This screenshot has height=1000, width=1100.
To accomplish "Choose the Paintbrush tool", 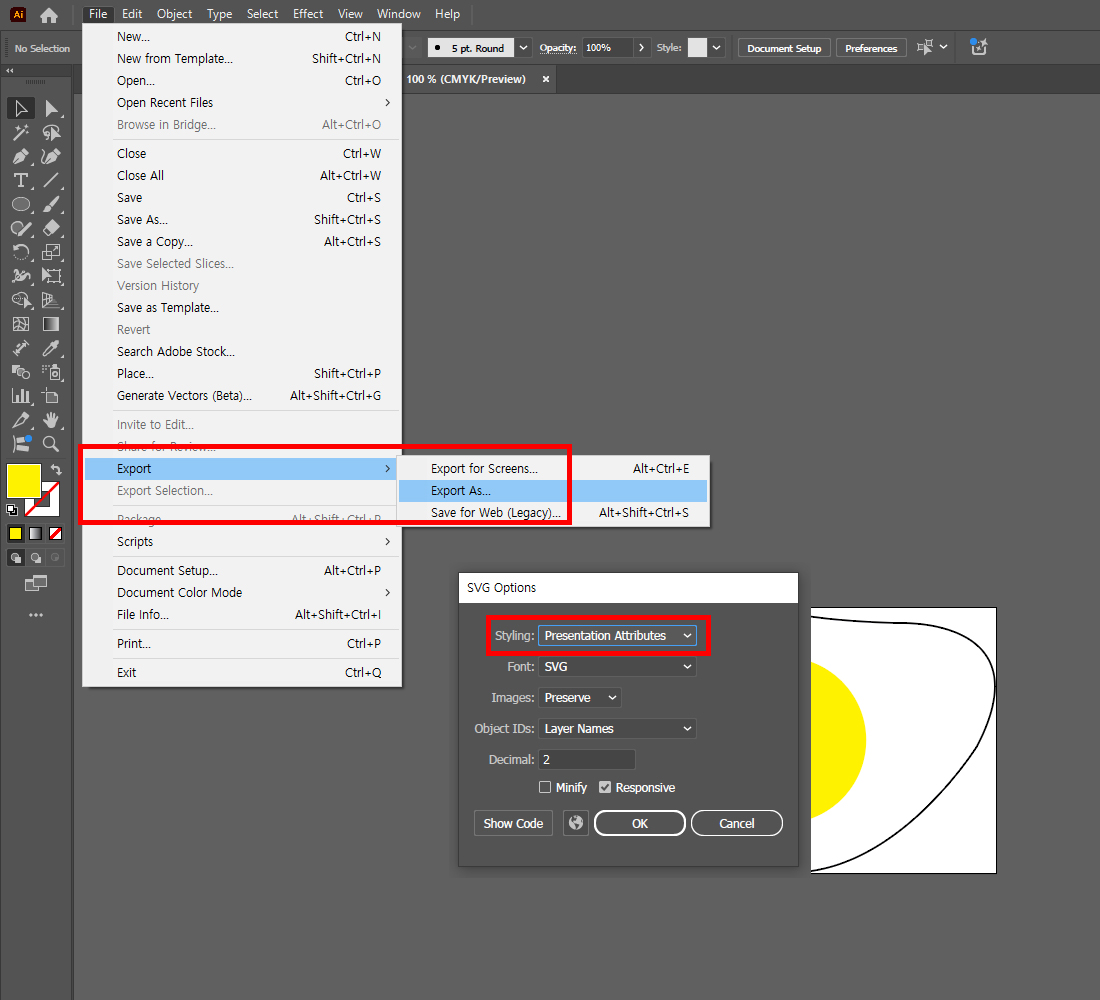I will pos(51,204).
